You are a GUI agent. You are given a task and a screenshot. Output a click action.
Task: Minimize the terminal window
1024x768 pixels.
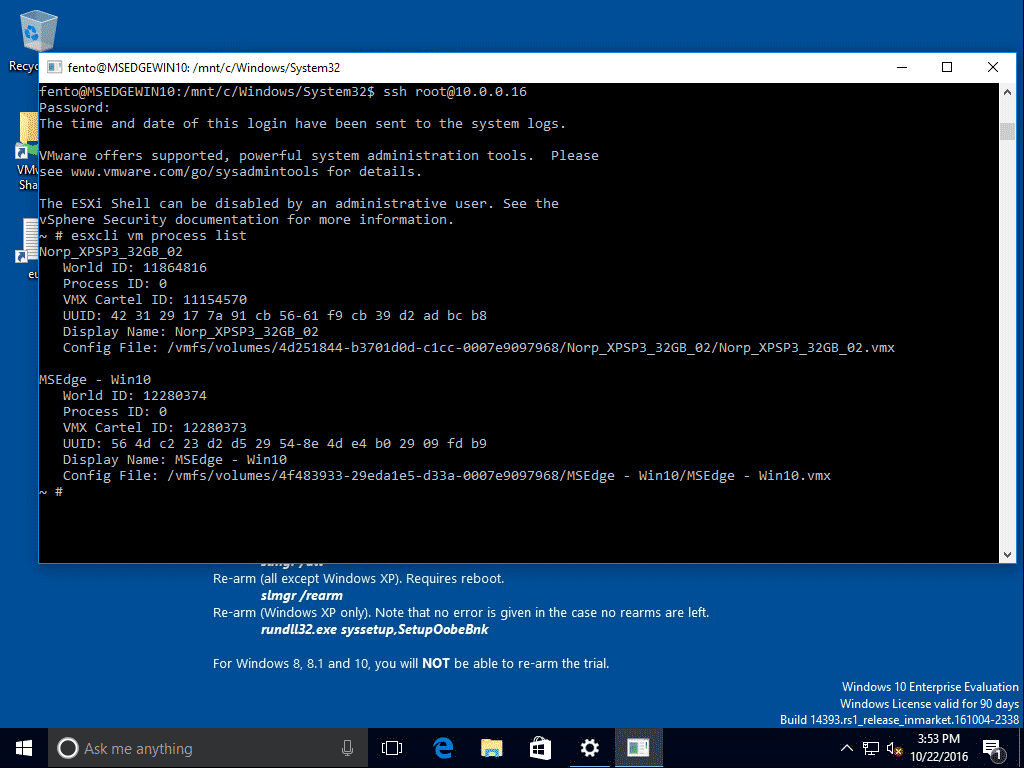(x=902, y=67)
